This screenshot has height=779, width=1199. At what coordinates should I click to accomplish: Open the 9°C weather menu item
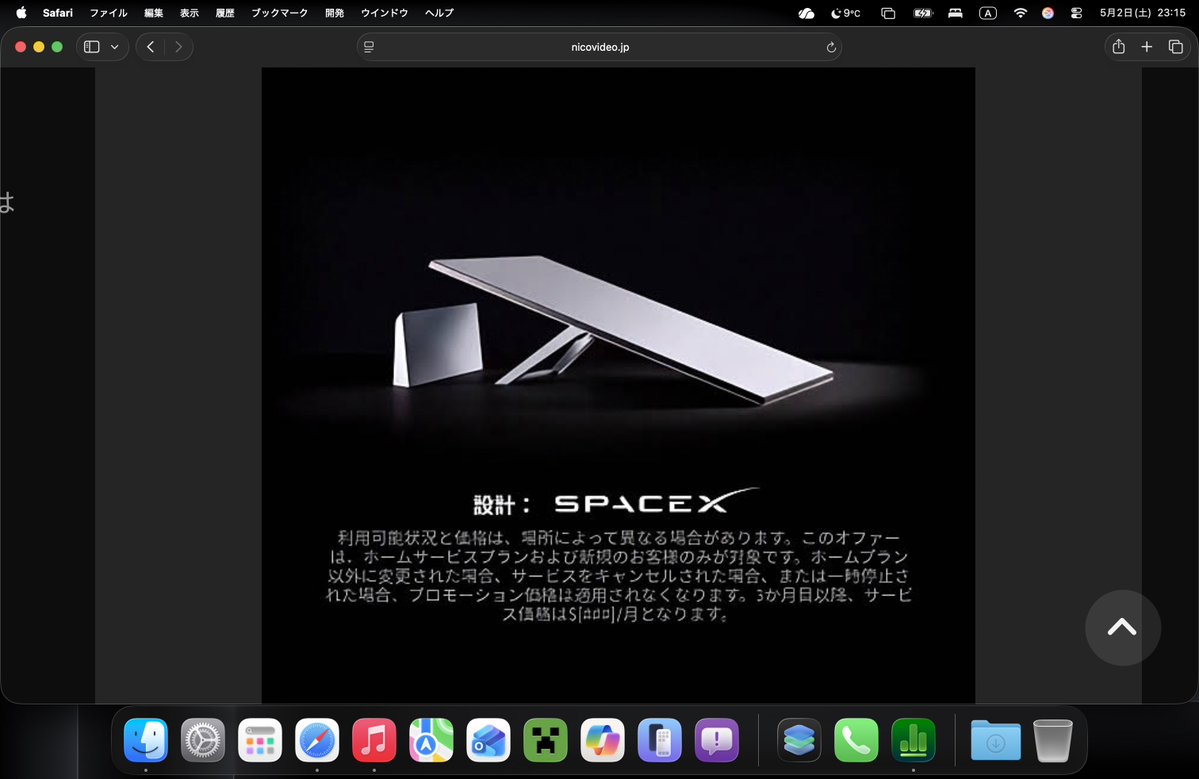[845, 13]
